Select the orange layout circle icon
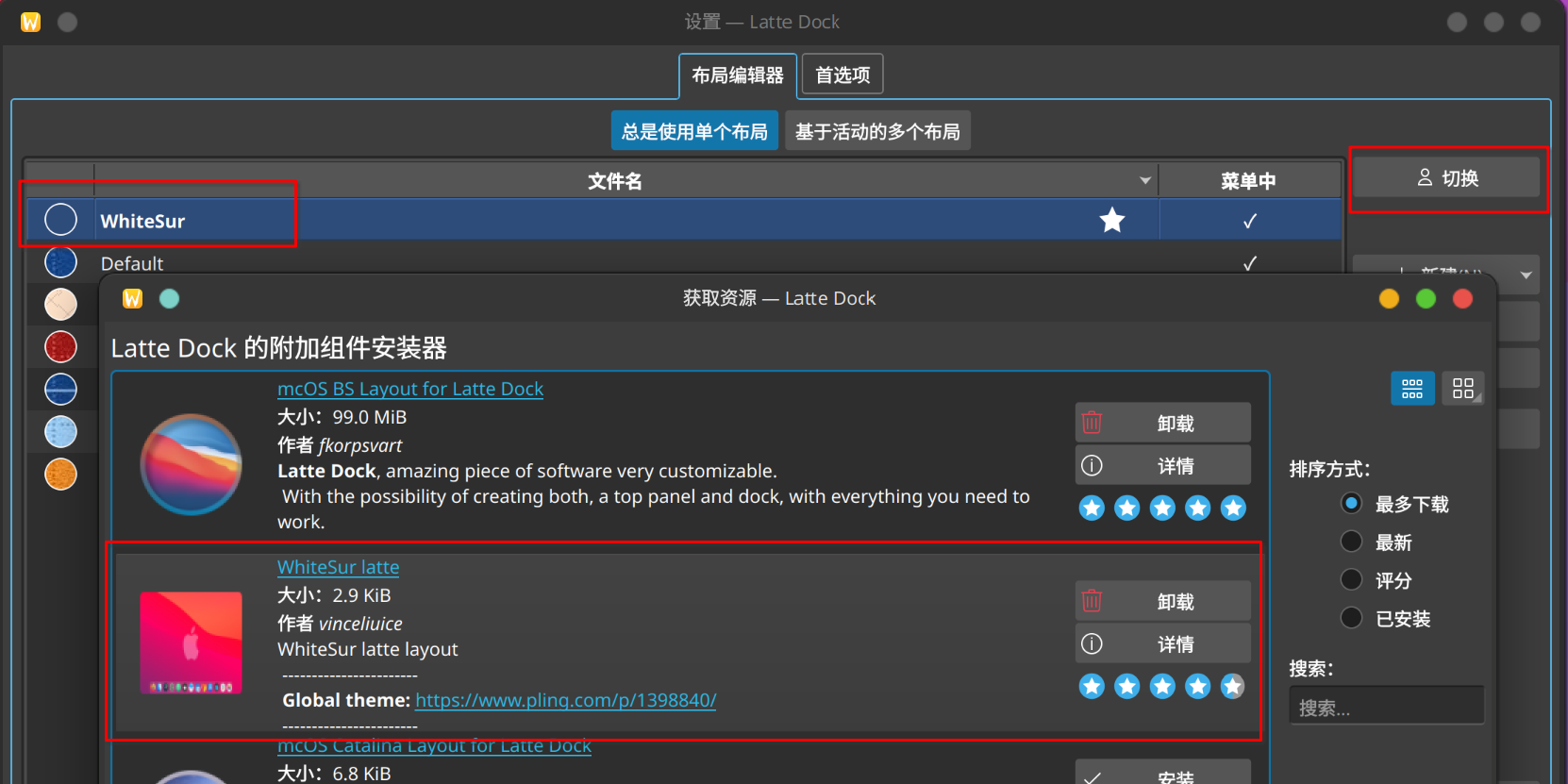This screenshot has width=1568, height=784. 60,474
